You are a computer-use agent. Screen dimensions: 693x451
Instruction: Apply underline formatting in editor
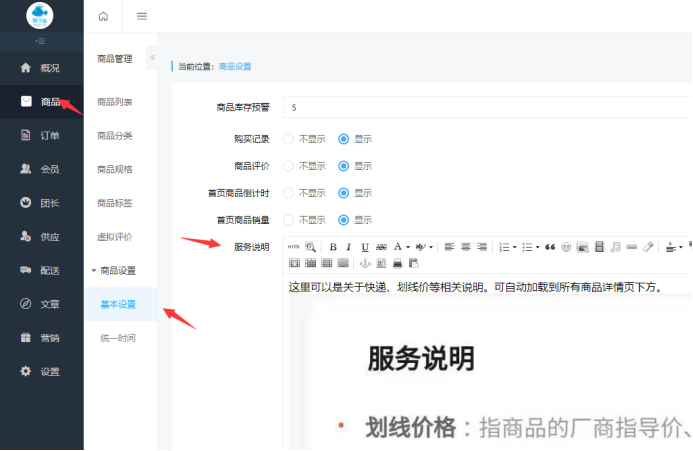365,246
